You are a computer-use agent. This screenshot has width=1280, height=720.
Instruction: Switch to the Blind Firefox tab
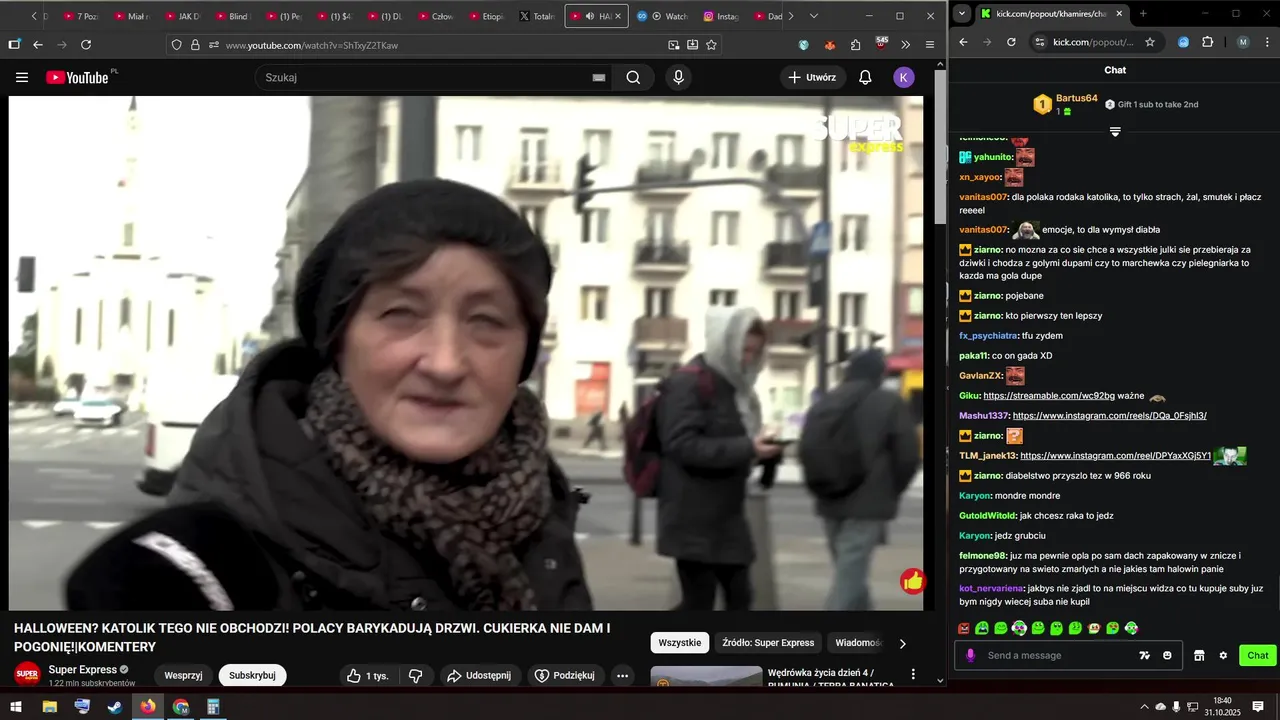tap(233, 16)
